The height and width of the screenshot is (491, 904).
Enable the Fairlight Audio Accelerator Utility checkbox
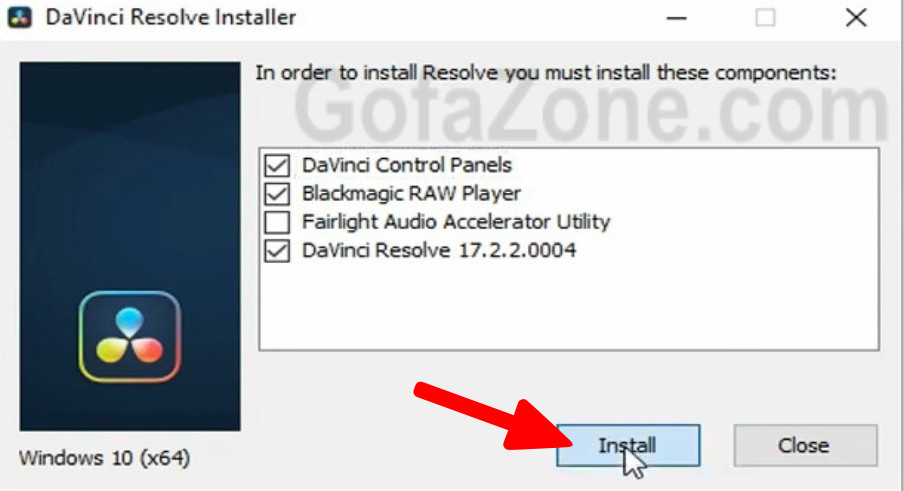277,222
